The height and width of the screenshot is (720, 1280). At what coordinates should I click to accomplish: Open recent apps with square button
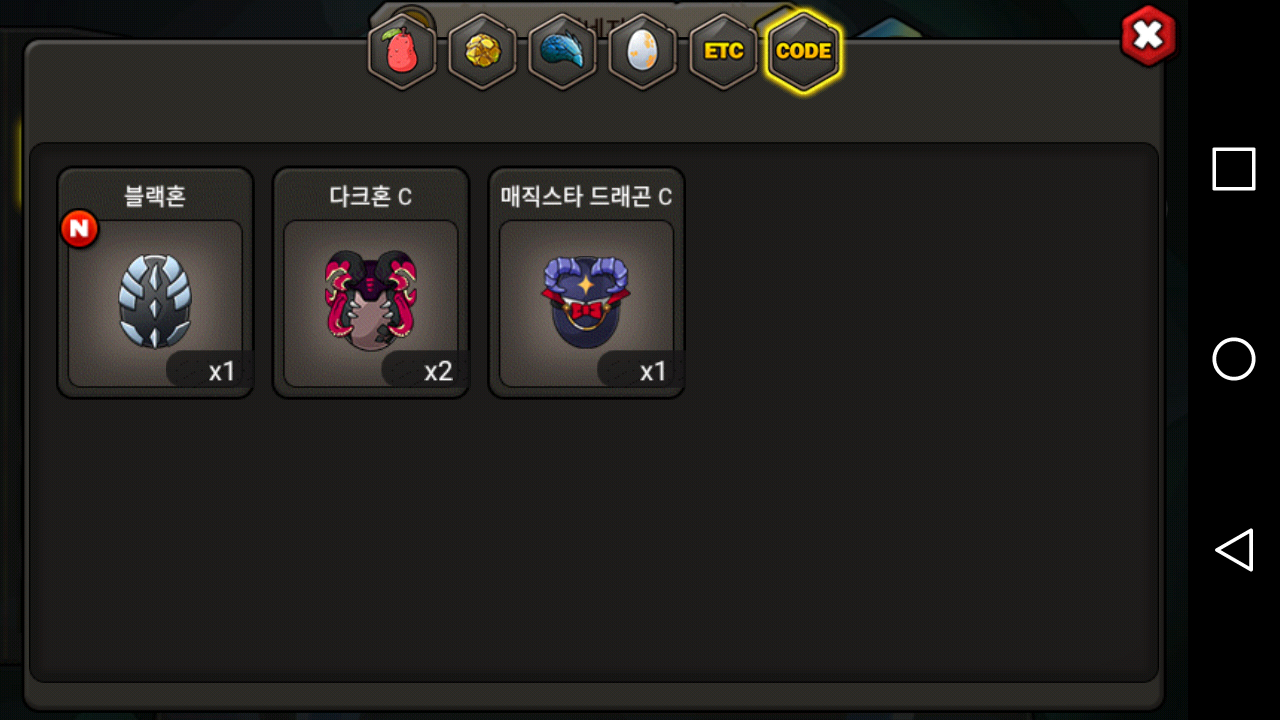(1234, 169)
